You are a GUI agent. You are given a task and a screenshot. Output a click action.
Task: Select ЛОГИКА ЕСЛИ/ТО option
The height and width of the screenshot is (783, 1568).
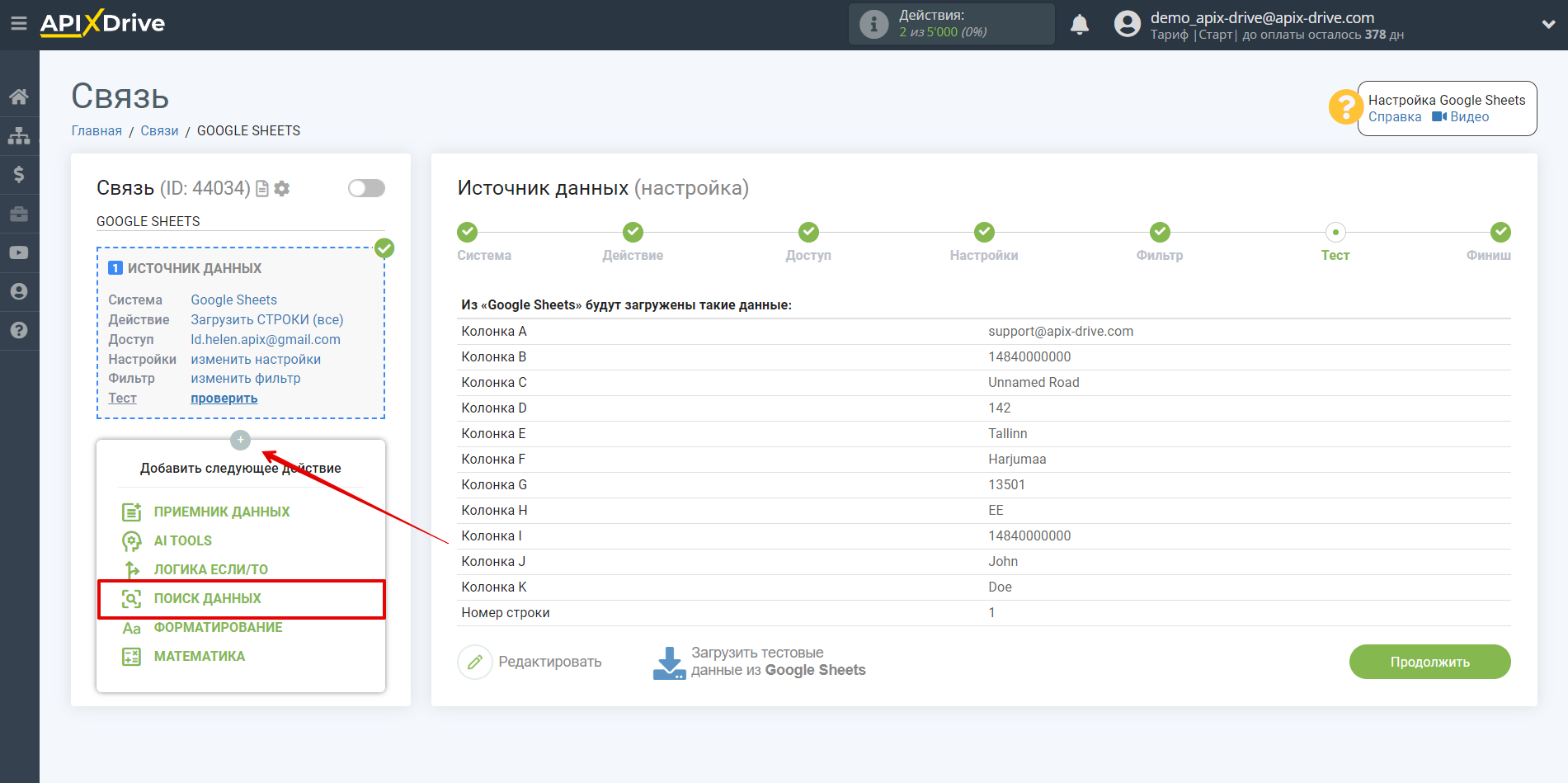coord(211,569)
